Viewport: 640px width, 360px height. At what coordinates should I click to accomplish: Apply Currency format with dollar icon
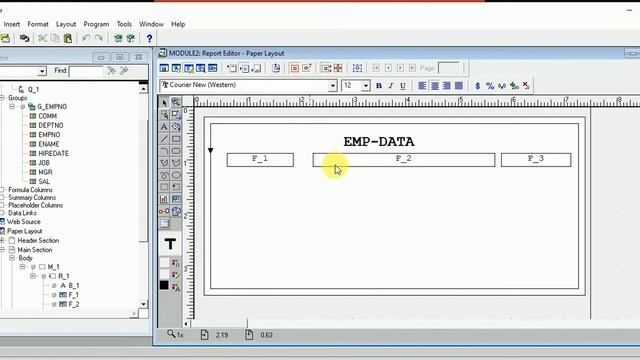tap(478, 86)
